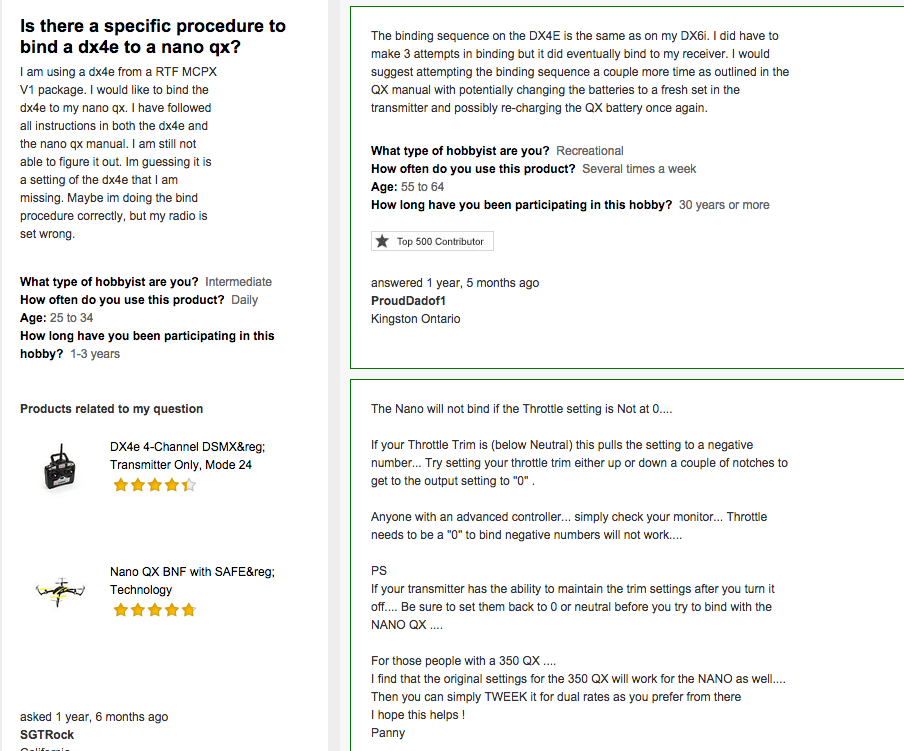Click Kingston Ontario location text
Image resolution: width=904 pixels, height=751 pixels.
[x=416, y=319]
